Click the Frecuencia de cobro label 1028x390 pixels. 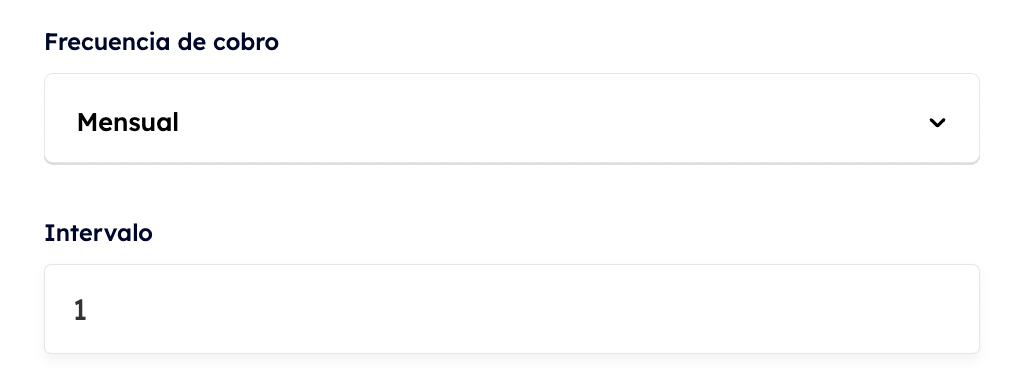[161, 42]
